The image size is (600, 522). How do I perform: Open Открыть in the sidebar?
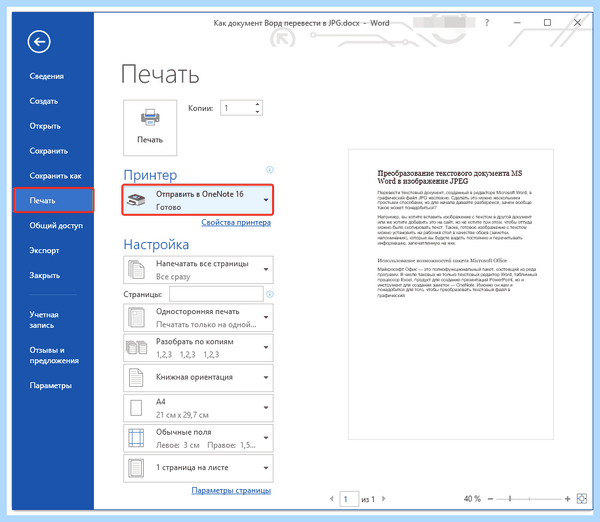pyautogui.click(x=45, y=126)
